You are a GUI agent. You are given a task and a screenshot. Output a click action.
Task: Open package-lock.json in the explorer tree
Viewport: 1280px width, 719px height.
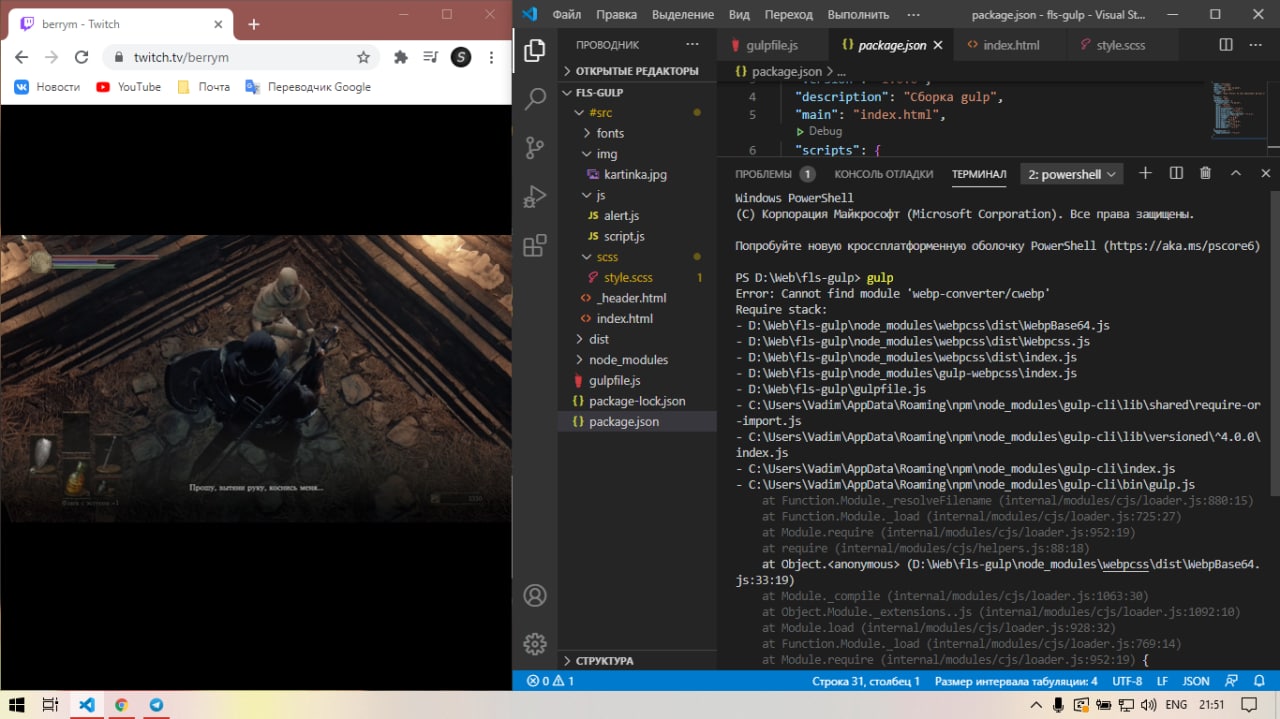[637, 401]
